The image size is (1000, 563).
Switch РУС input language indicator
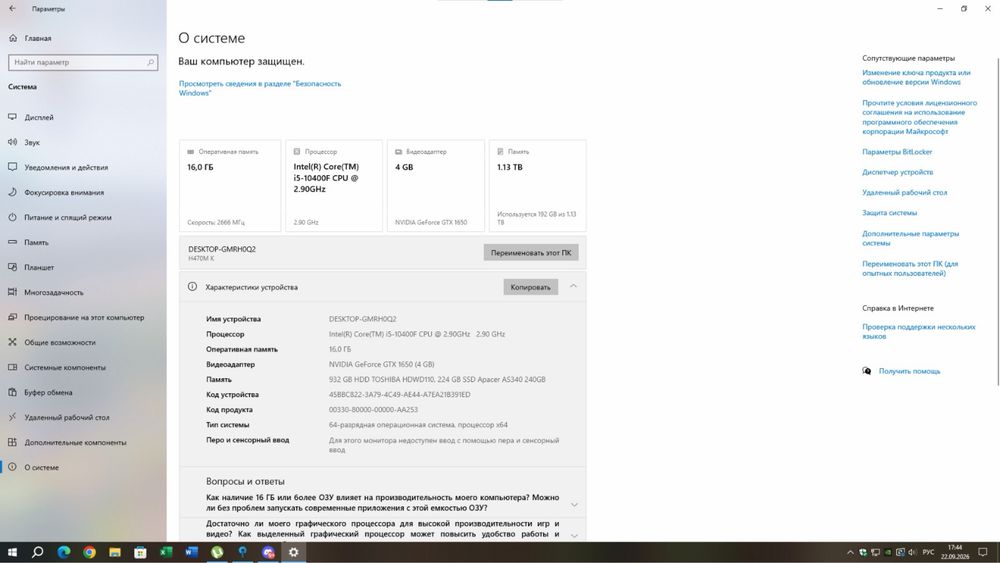click(x=929, y=552)
